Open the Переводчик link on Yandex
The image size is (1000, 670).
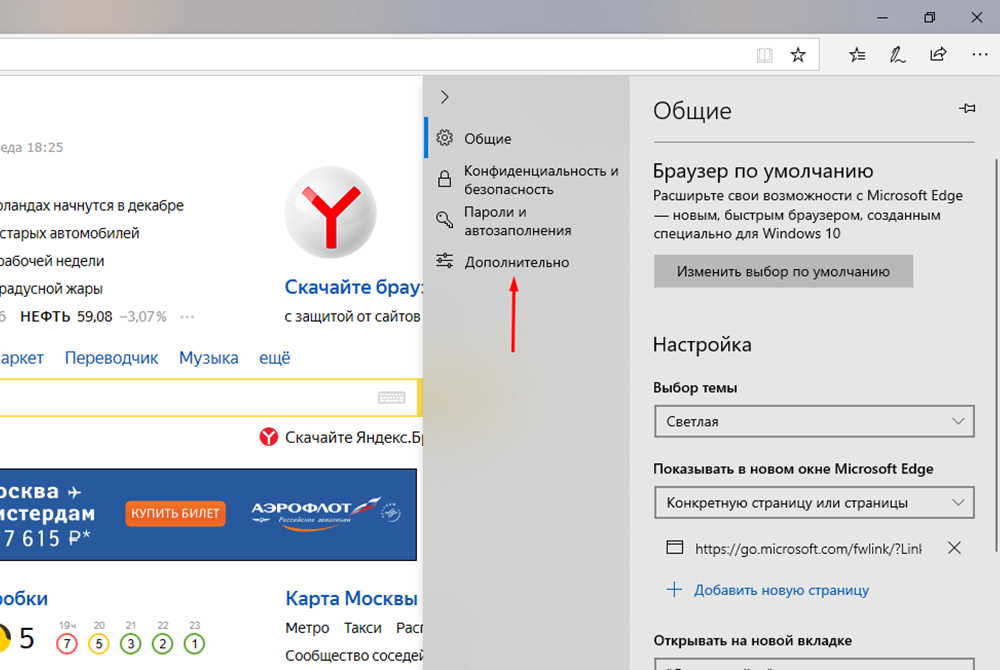tap(111, 358)
